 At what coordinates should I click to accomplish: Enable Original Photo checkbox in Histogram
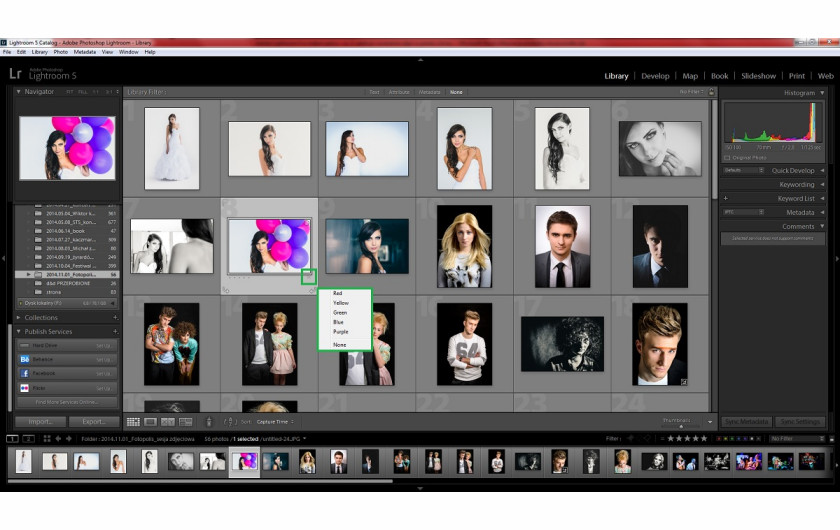[x=727, y=158]
